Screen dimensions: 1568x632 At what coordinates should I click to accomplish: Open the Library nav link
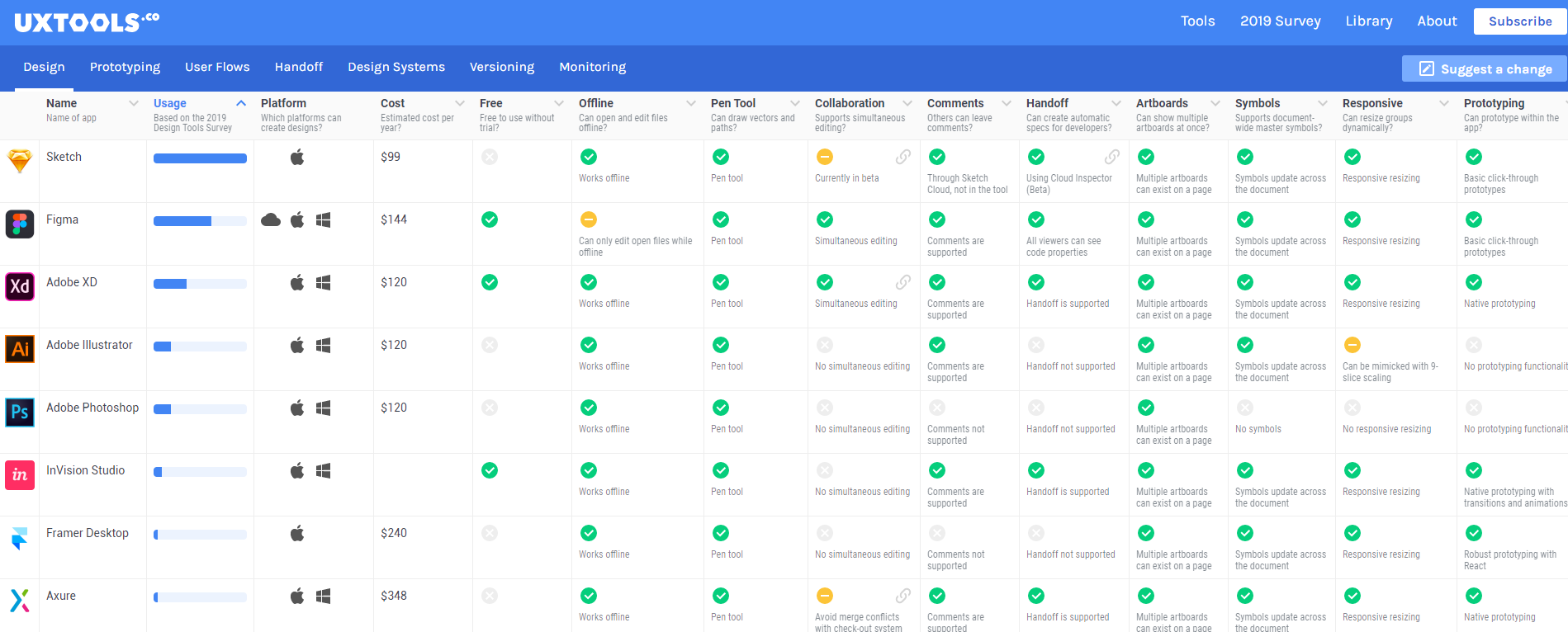click(1369, 21)
